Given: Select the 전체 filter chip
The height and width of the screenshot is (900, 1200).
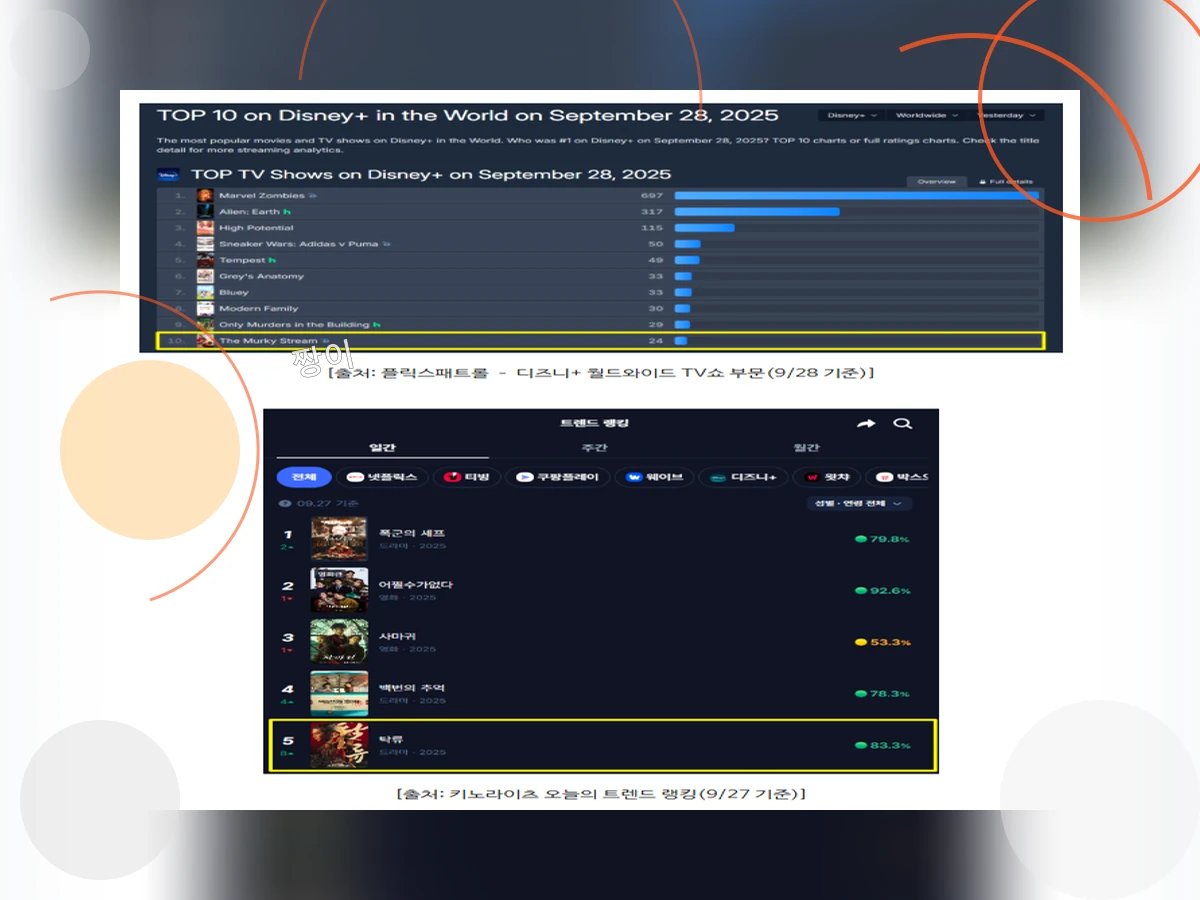Looking at the screenshot, I should pos(304,477).
